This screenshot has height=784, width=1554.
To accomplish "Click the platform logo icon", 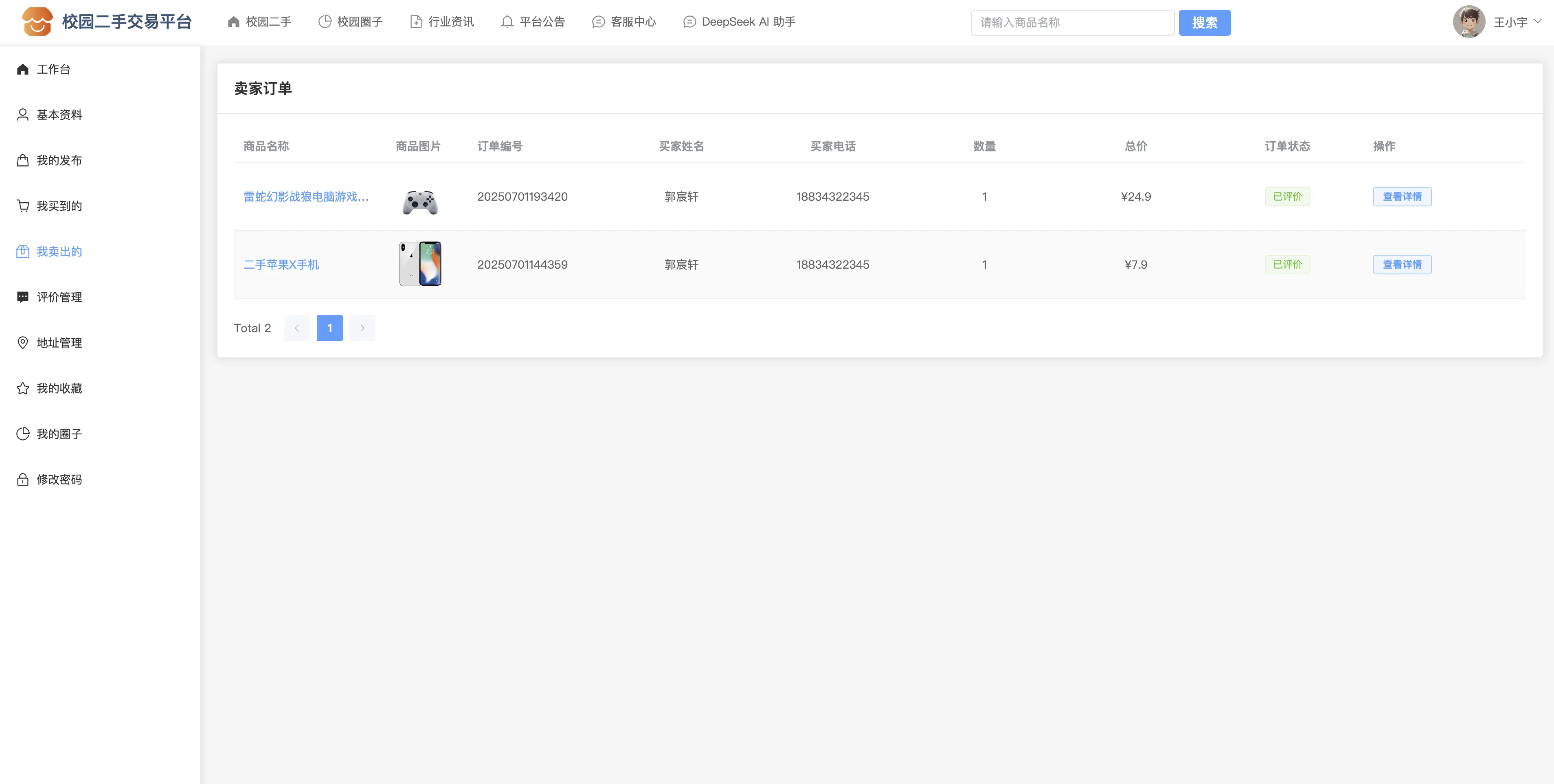I will [x=37, y=22].
